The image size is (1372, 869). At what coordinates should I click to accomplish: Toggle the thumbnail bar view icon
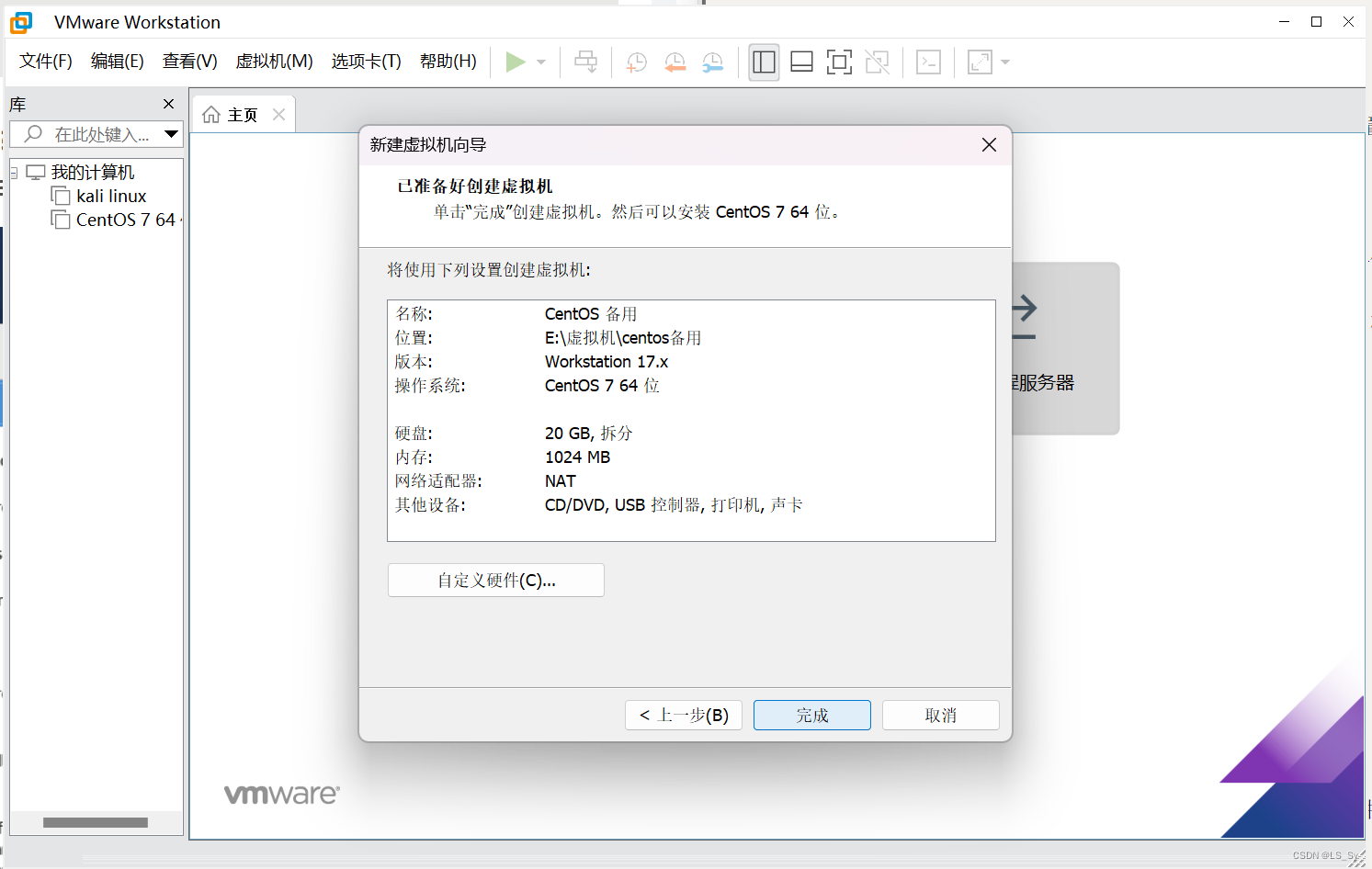[801, 62]
